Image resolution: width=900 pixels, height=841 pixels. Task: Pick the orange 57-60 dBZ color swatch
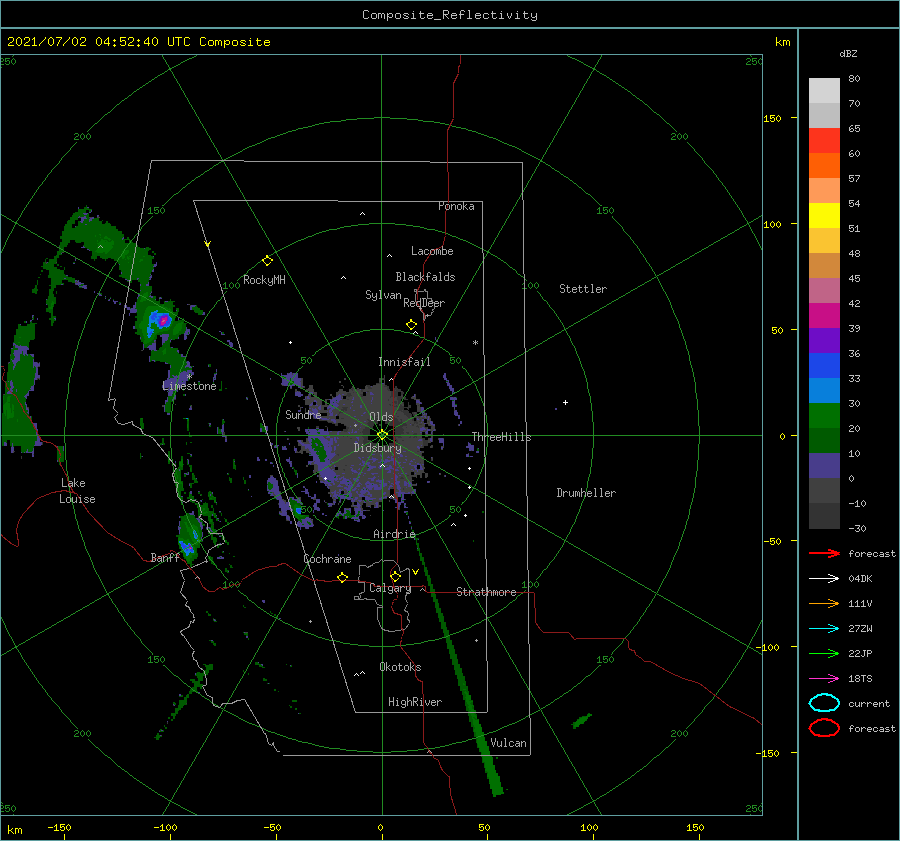coord(824,166)
